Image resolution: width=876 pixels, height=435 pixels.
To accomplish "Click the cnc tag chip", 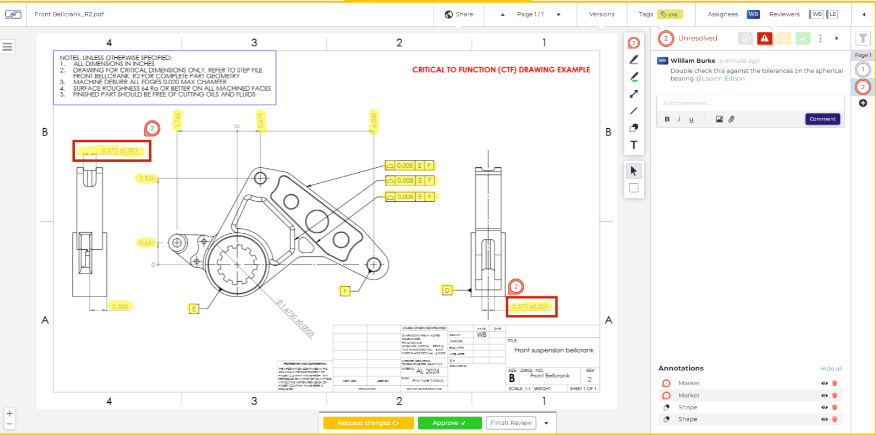I will [x=669, y=15].
